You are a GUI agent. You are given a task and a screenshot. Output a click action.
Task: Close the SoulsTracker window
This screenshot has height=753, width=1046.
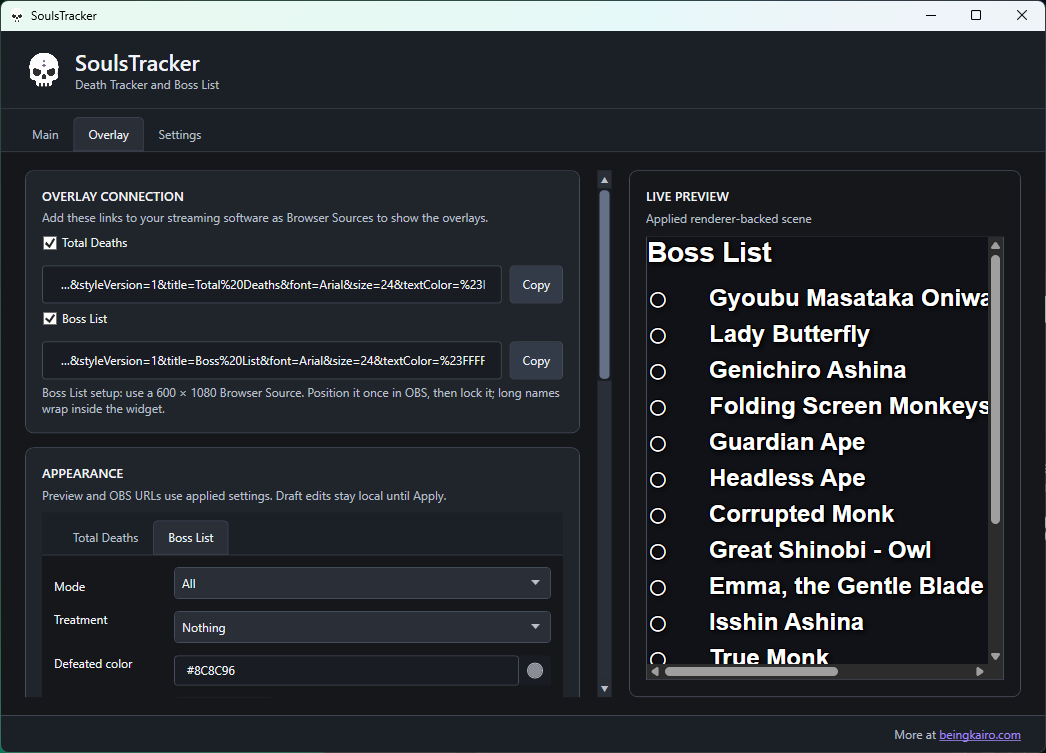(x=1021, y=15)
